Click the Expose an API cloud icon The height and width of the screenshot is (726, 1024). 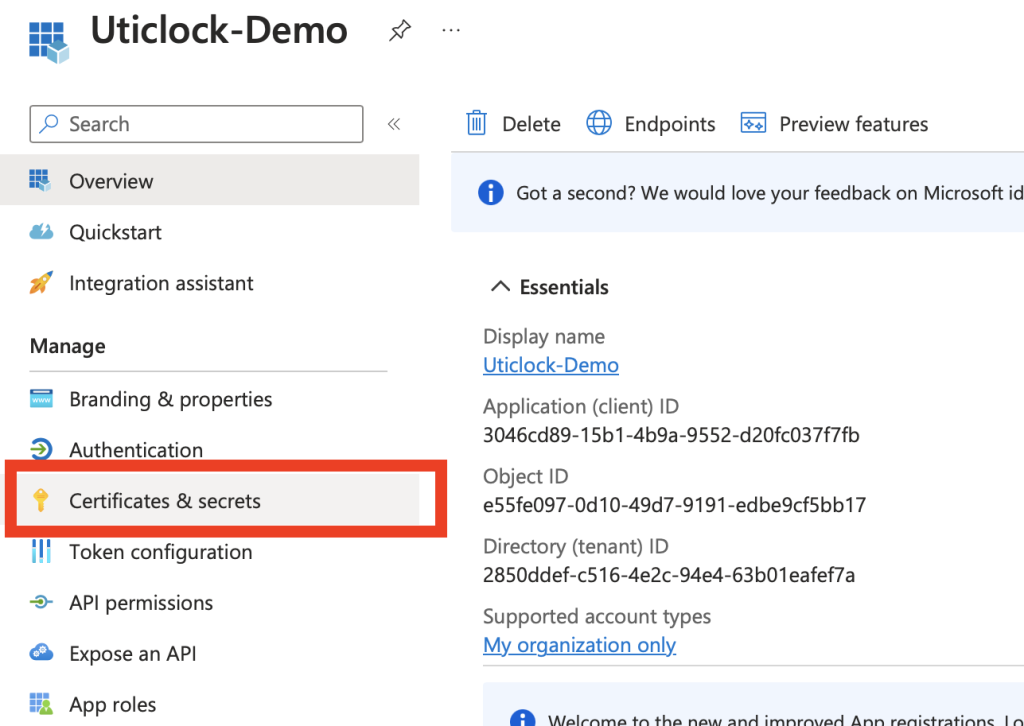pos(41,653)
